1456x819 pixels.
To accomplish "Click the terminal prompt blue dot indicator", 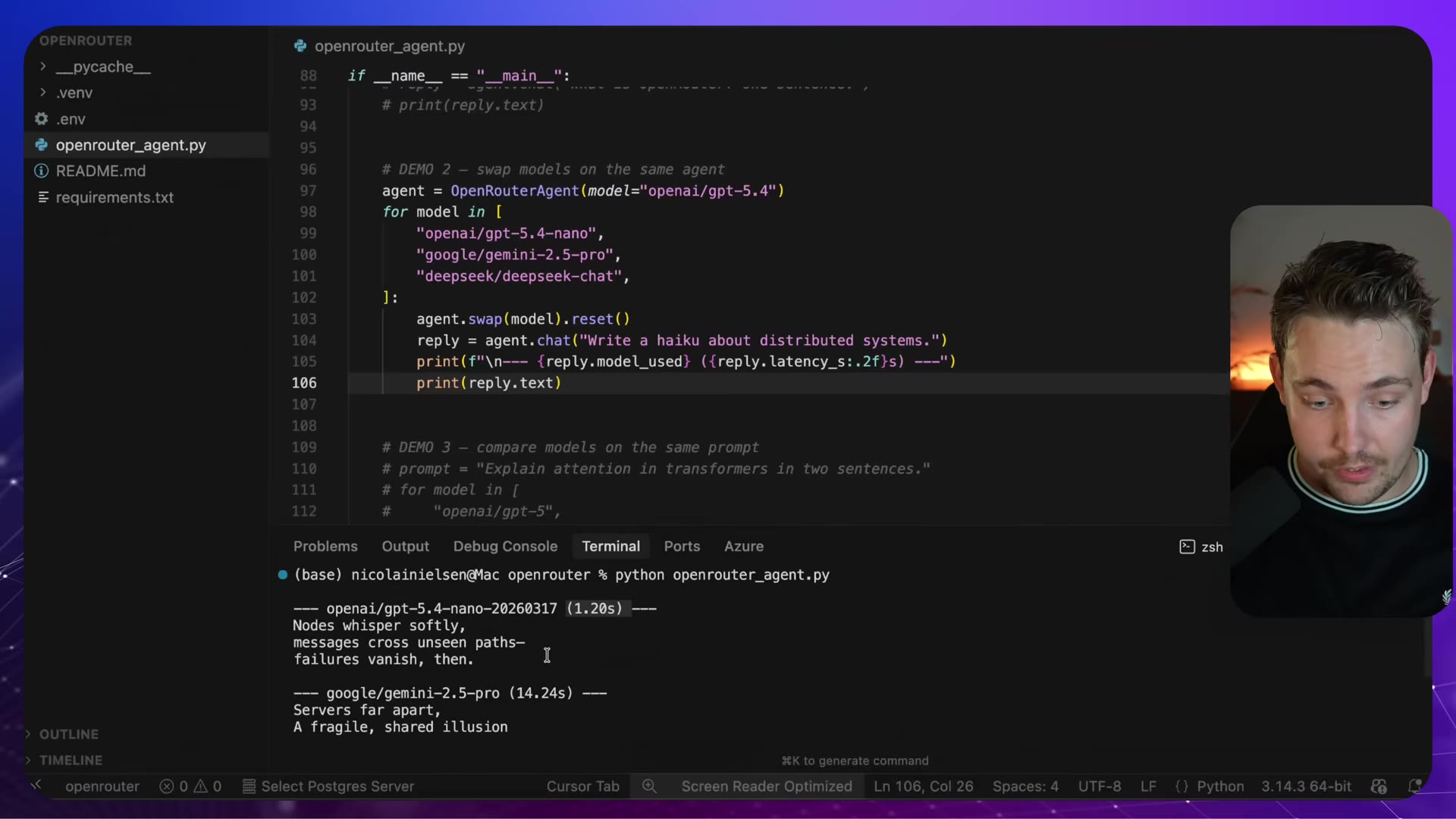I will click(283, 575).
